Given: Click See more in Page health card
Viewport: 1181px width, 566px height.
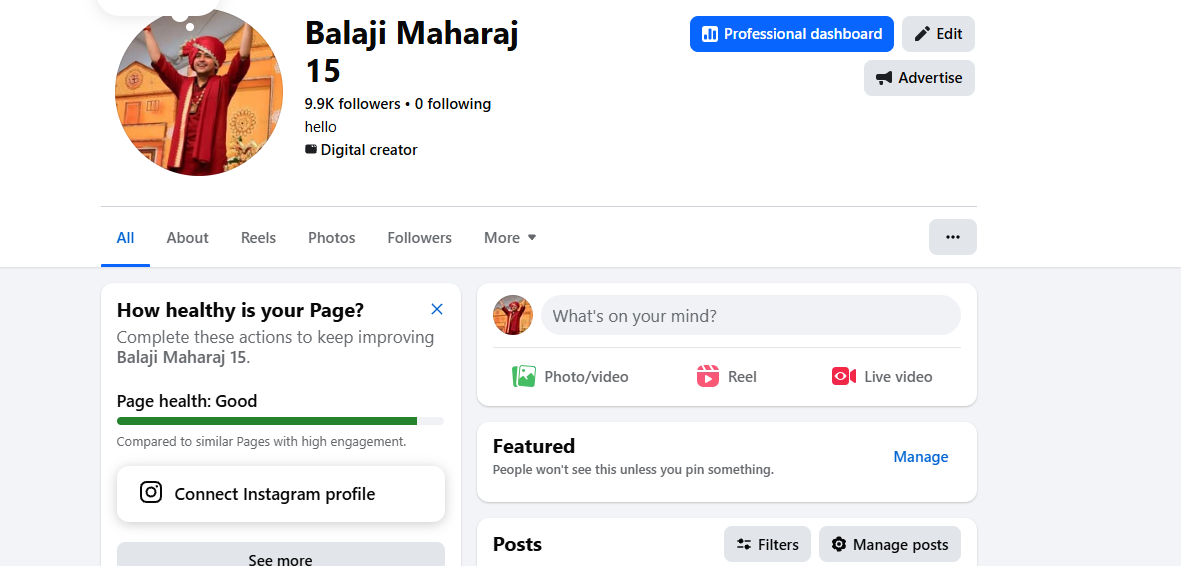Looking at the screenshot, I should click(280, 555).
